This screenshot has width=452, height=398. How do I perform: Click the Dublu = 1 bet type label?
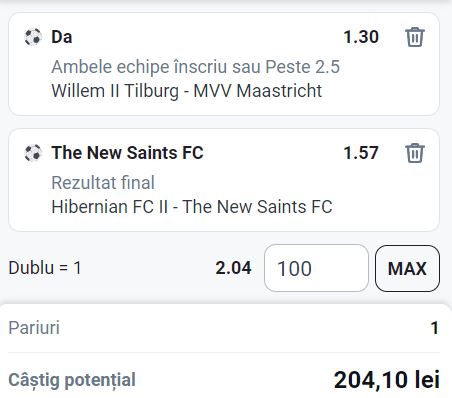click(45, 268)
